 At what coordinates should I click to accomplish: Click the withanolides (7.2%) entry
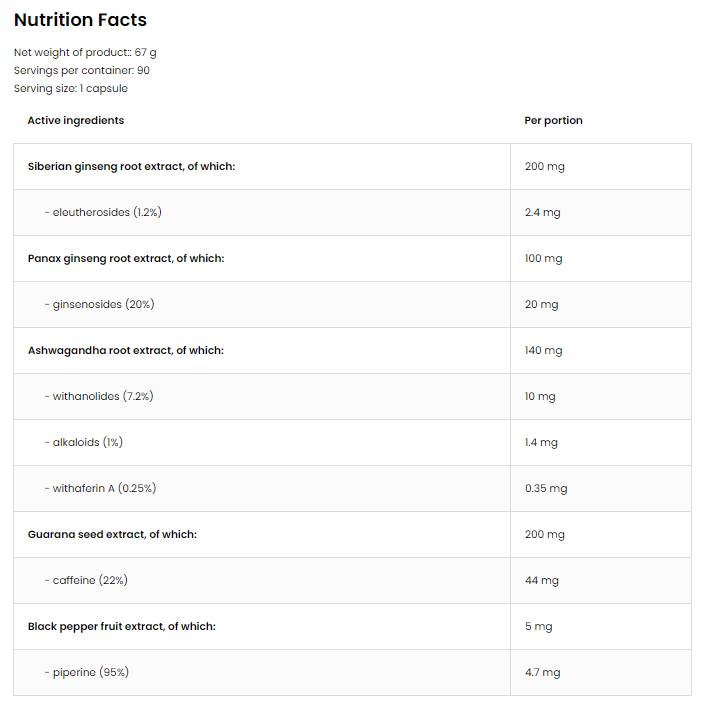pos(99,396)
